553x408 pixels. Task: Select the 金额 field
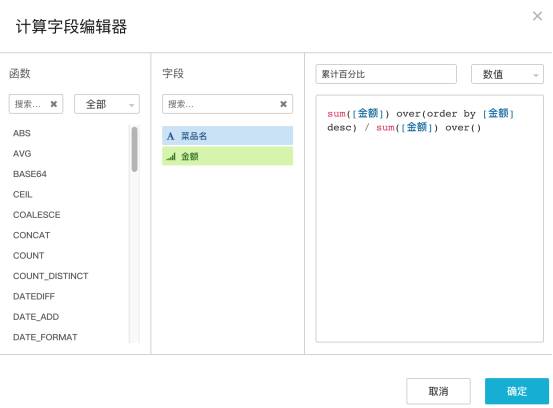point(227,156)
